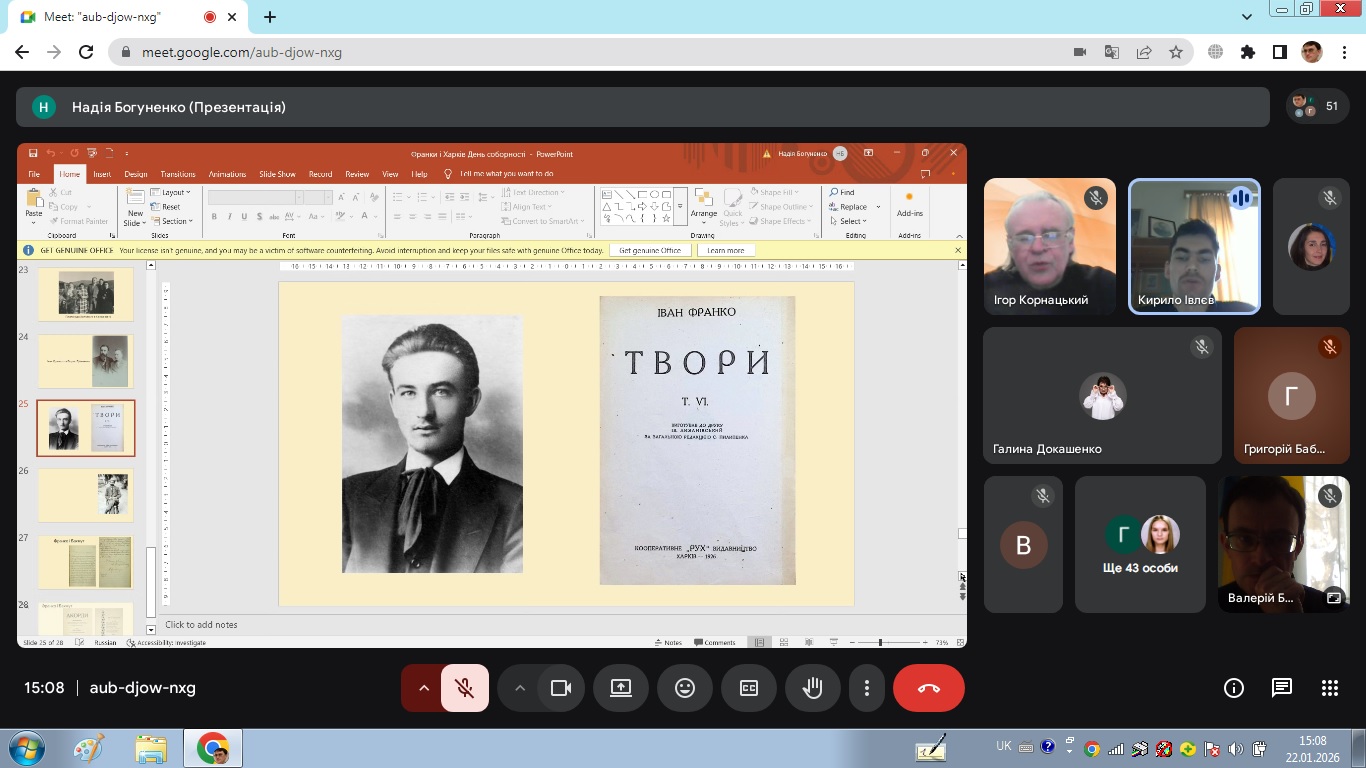The width and height of the screenshot is (1366, 768).
Task: Open the Windows Start menu
Action: (25, 748)
